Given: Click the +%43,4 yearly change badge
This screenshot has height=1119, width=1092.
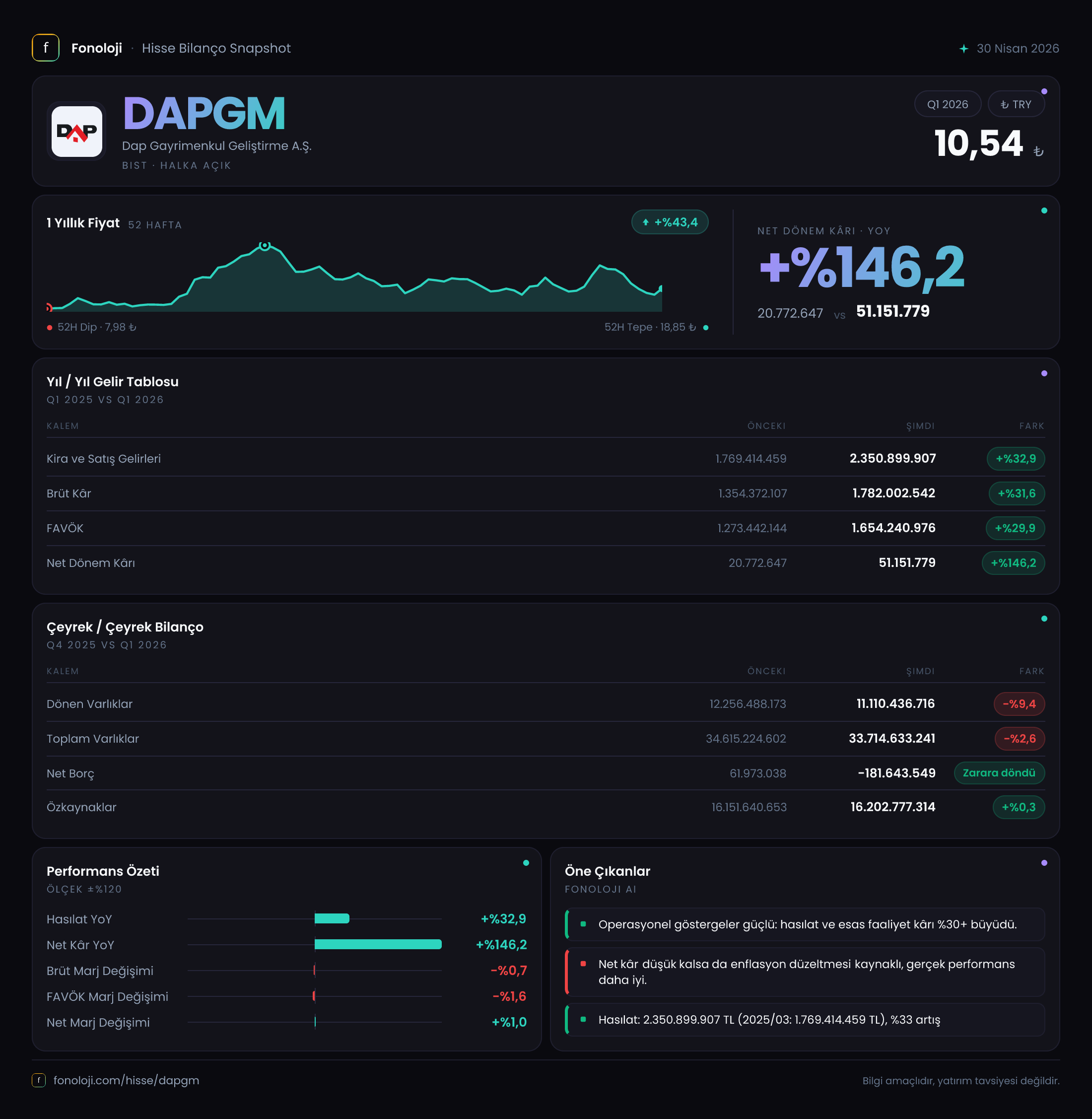Looking at the screenshot, I should click(670, 222).
